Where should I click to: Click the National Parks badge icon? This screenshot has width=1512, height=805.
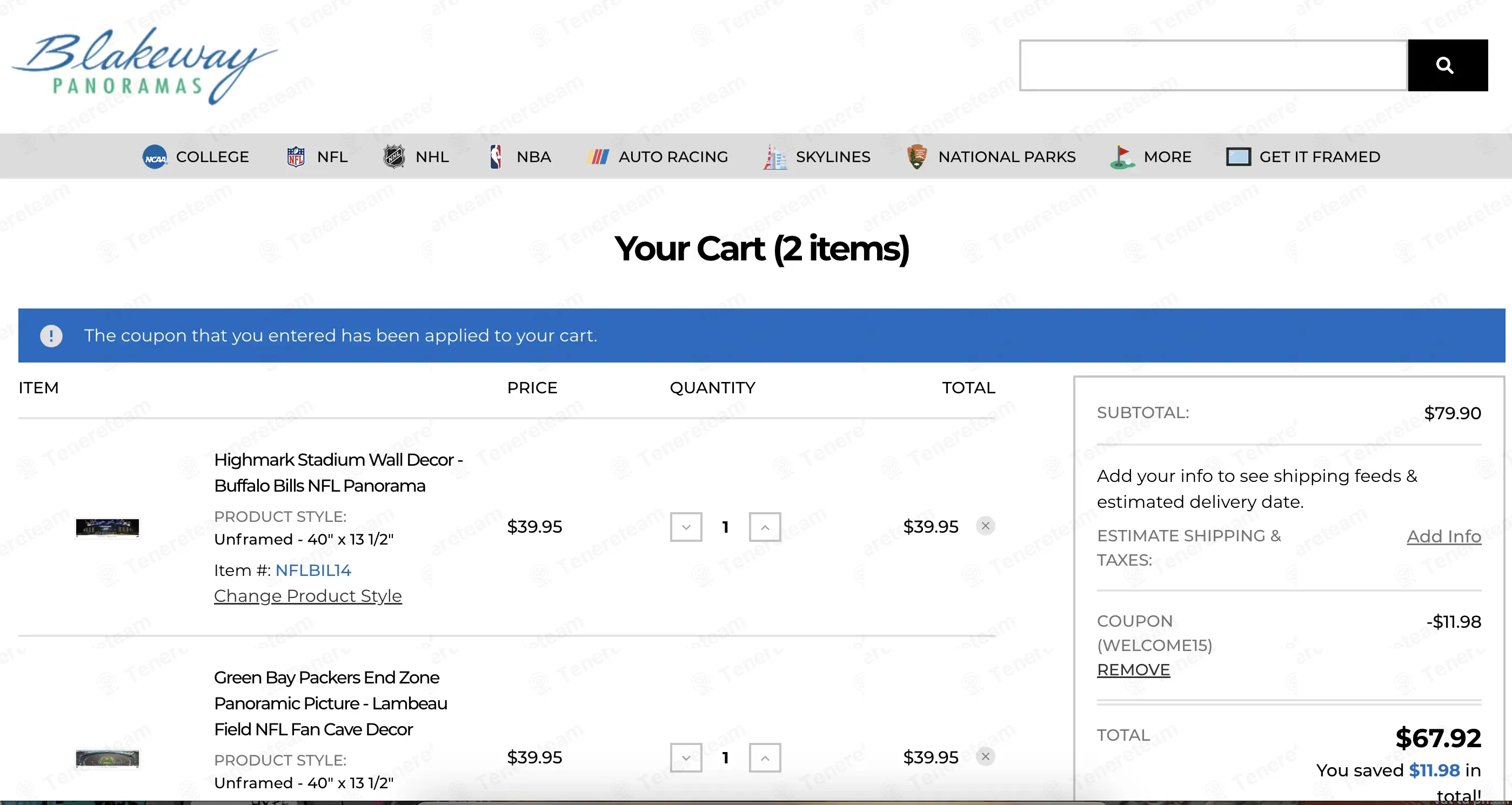916,157
